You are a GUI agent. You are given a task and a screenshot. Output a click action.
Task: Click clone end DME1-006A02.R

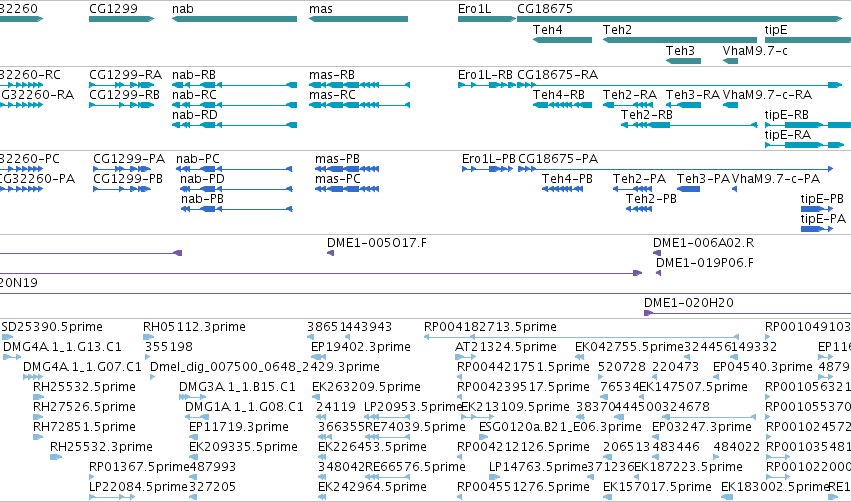(x=657, y=253)
